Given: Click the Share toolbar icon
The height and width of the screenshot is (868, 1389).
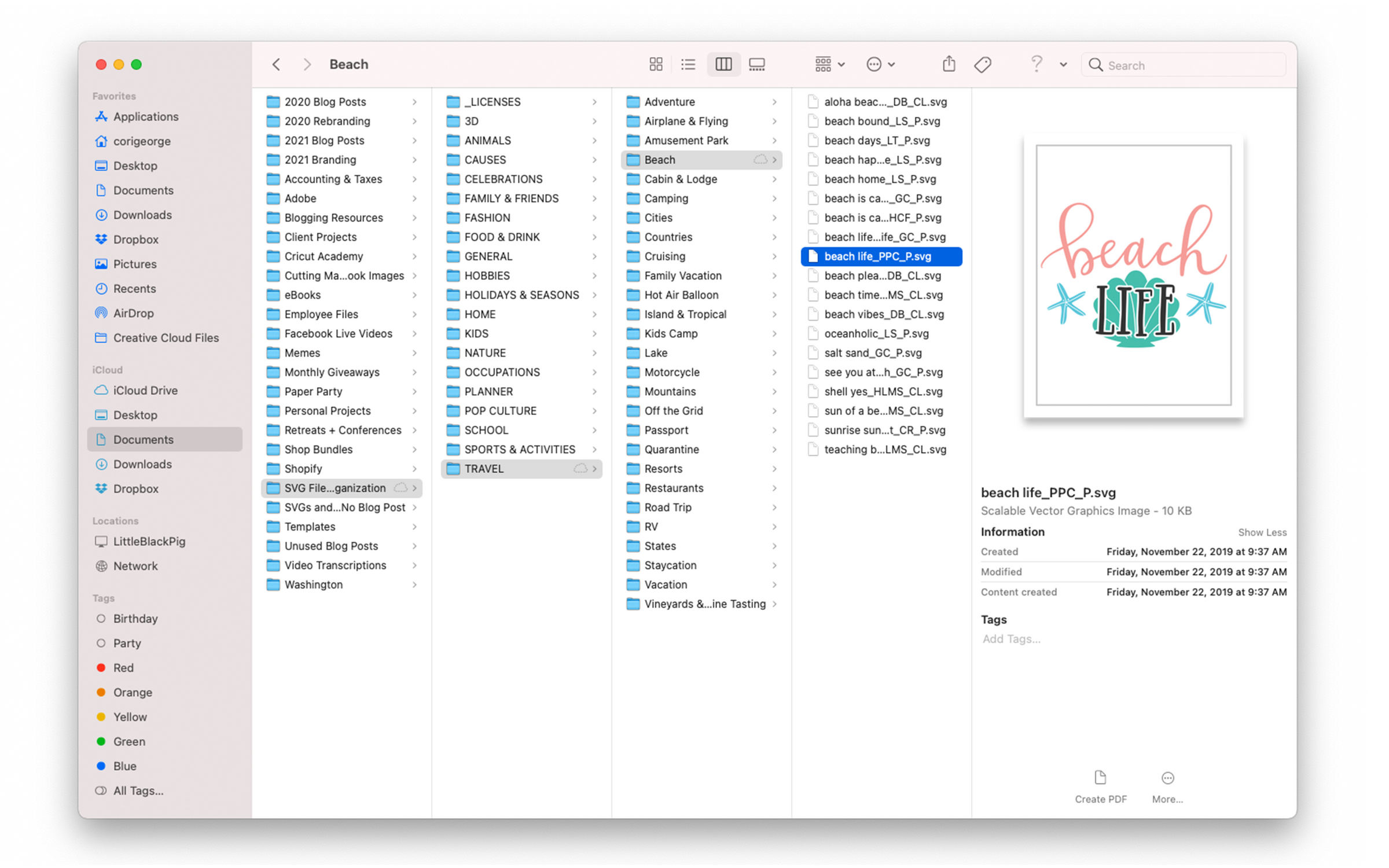Looking at the screenshot, I should click(x=949, y=64).
